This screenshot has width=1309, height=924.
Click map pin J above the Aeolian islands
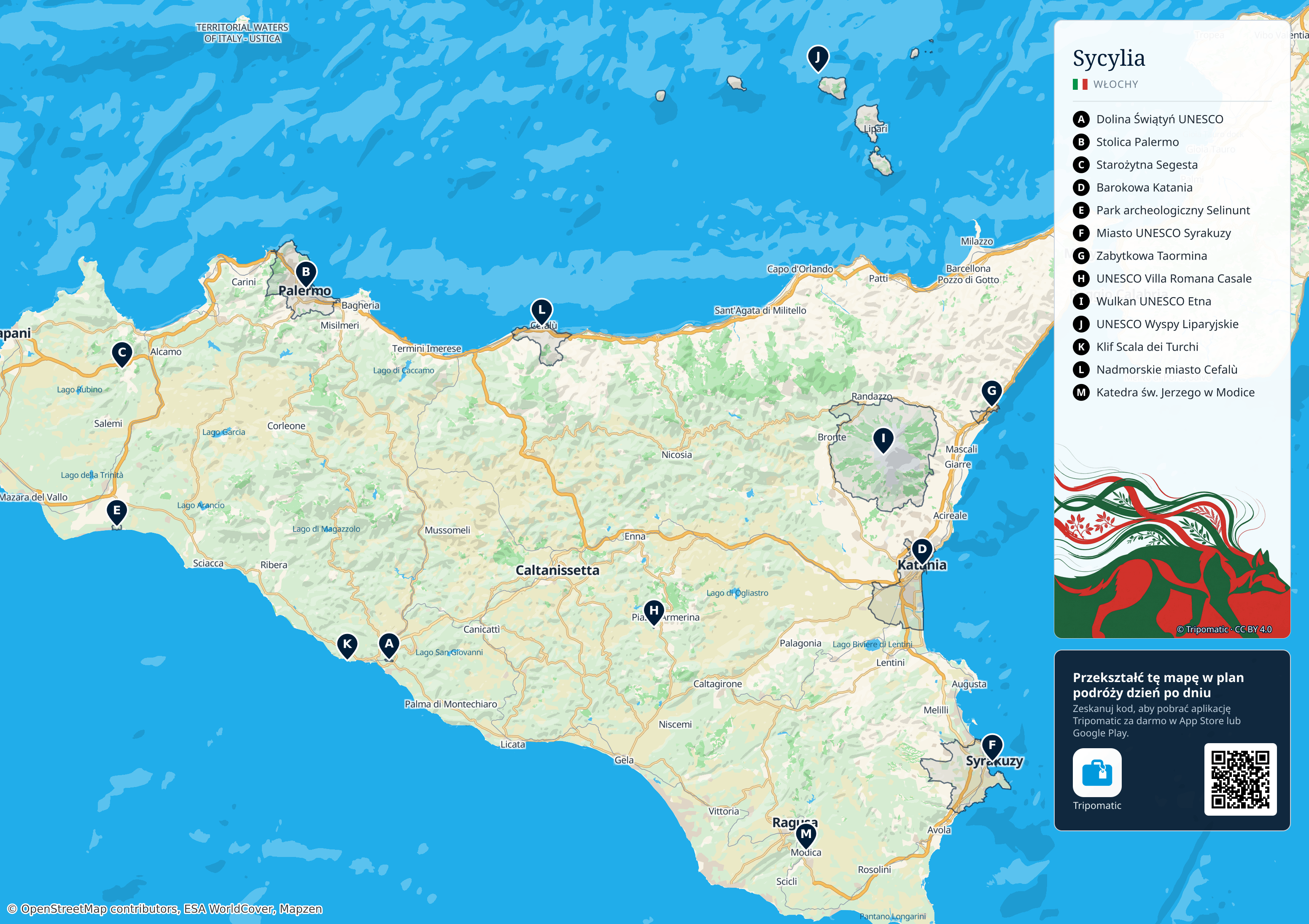(x=818, y=59)
